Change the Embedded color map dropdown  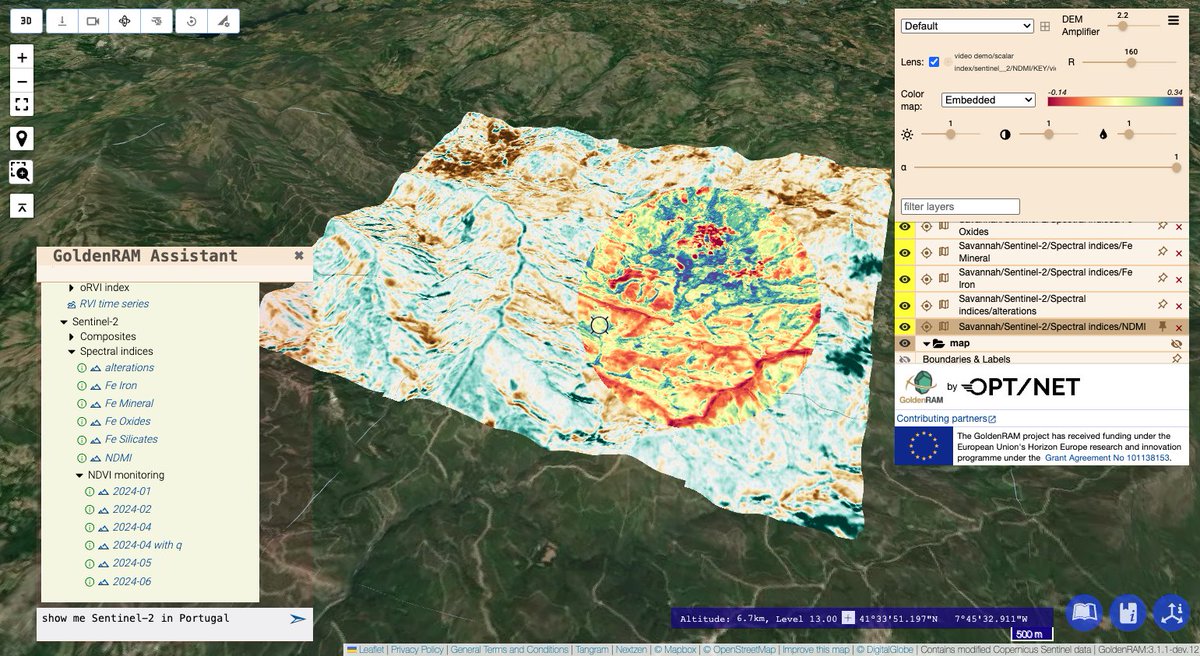point(988,100)
